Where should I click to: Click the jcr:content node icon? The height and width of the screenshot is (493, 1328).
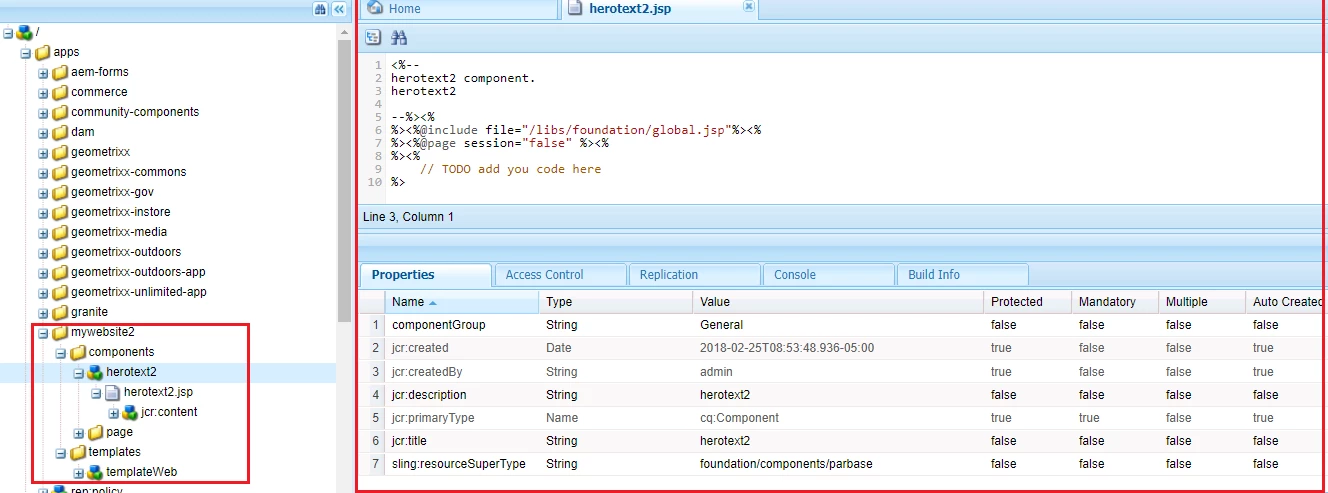[130, 412]
